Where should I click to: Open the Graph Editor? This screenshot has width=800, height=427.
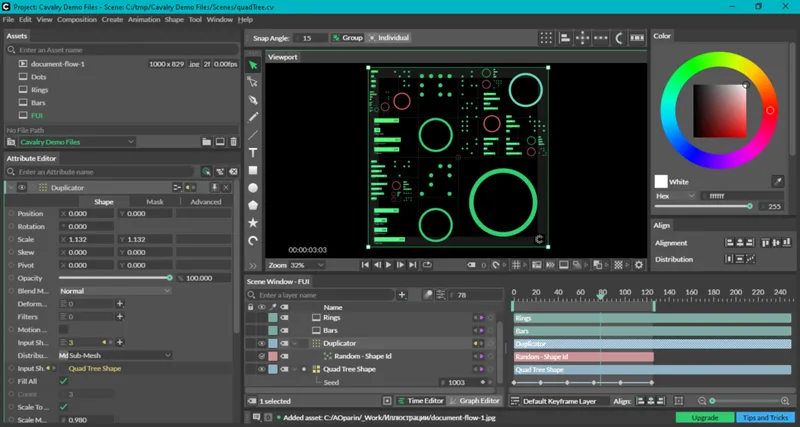coord(474,401)
